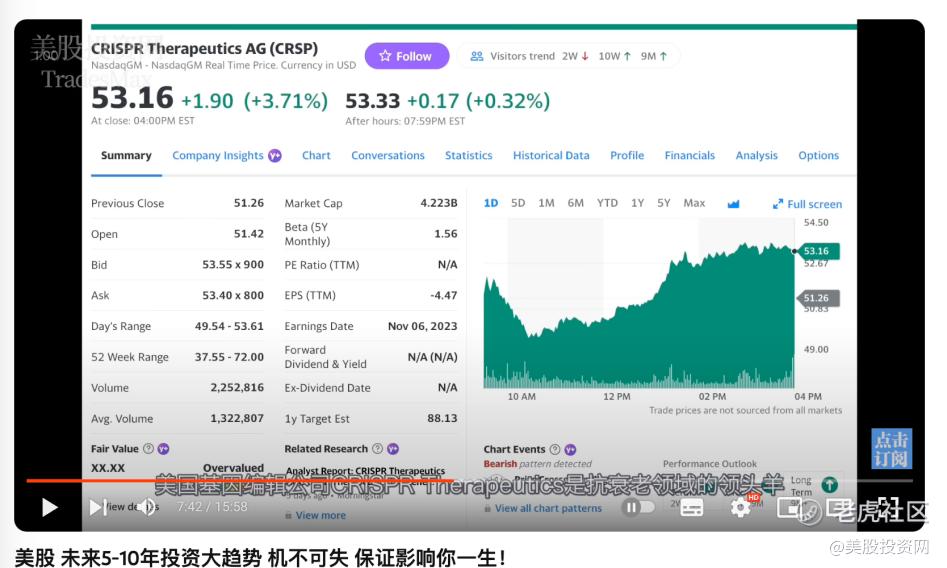Select the 5Y chart range

point(664,203)
